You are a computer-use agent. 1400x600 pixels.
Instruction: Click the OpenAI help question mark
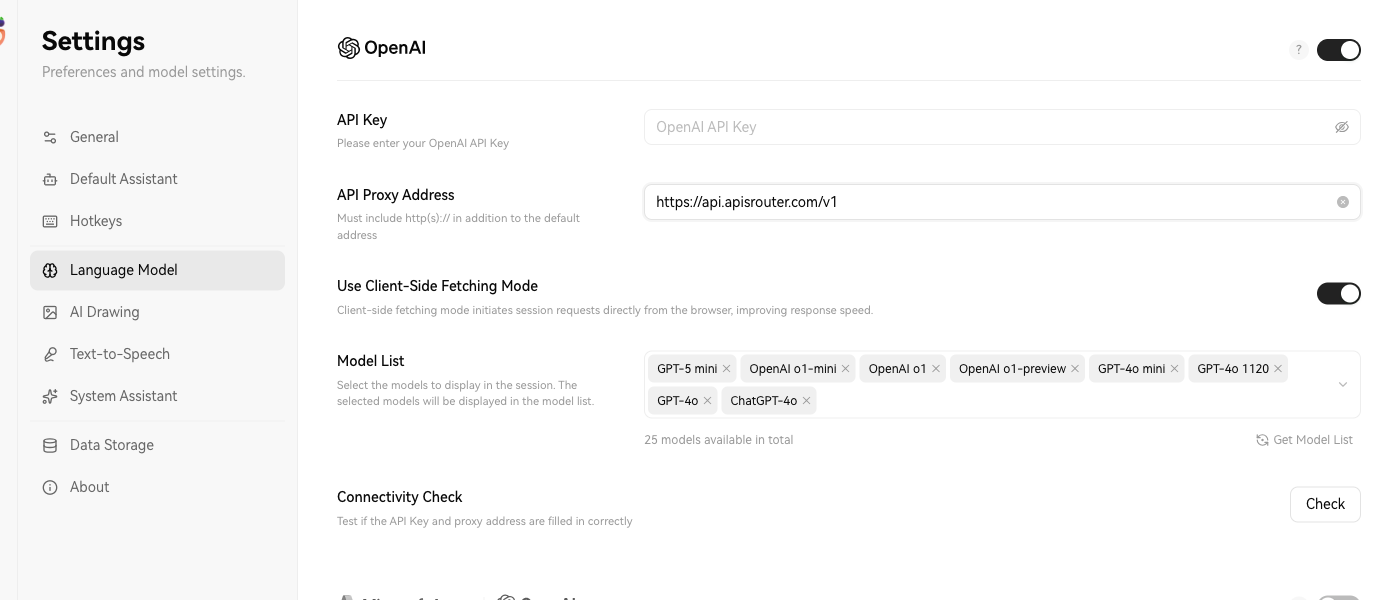[1299, 49]
